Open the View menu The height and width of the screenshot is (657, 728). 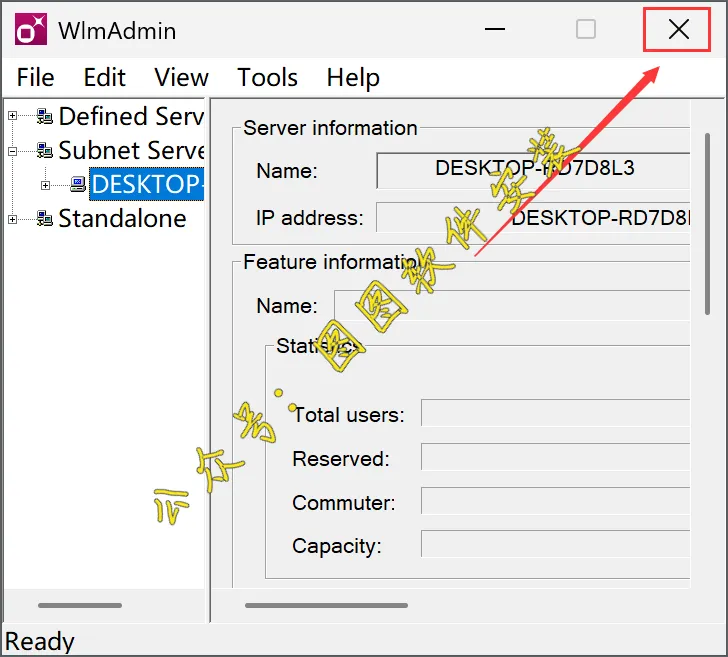click(x=181, y=77)
